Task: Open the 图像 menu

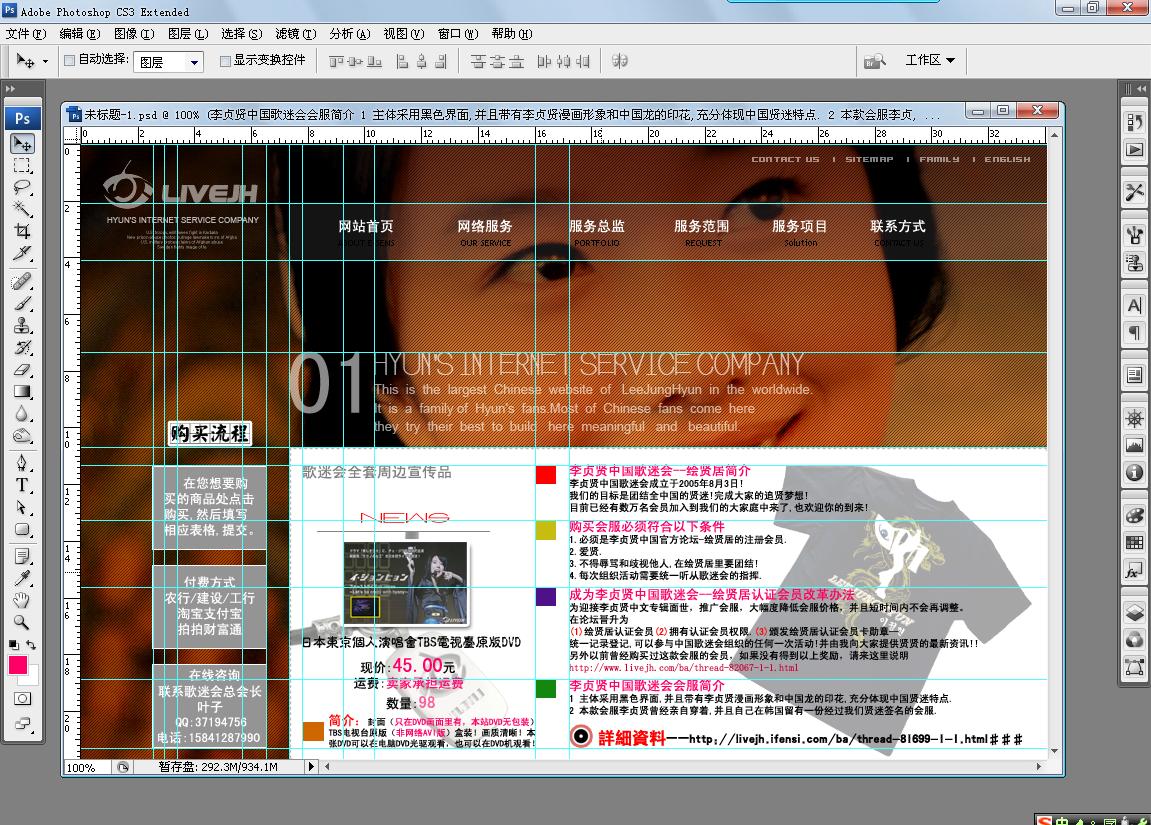Action: tap(132, 34)
